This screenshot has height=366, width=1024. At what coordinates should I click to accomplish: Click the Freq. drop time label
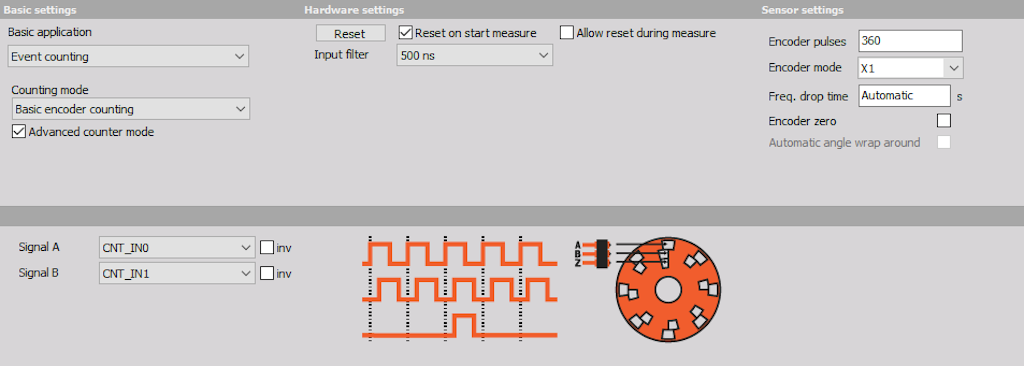pyautogui.click(x=808, y=96)
